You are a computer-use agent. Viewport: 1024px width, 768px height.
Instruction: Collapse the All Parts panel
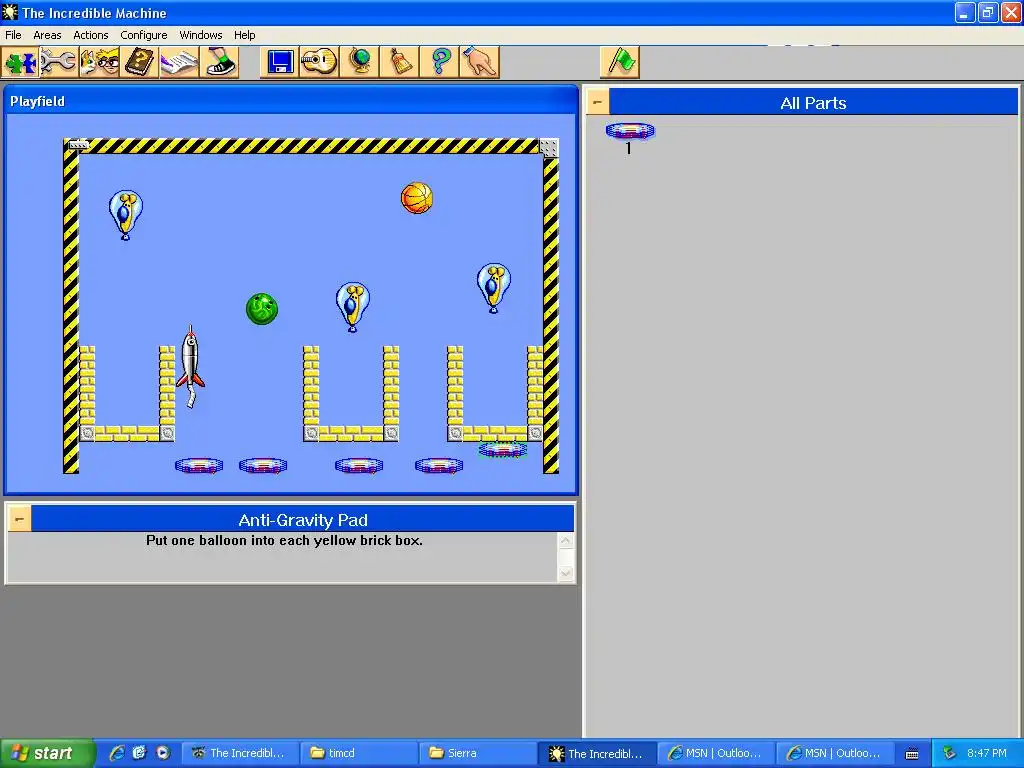pos(598,103)
